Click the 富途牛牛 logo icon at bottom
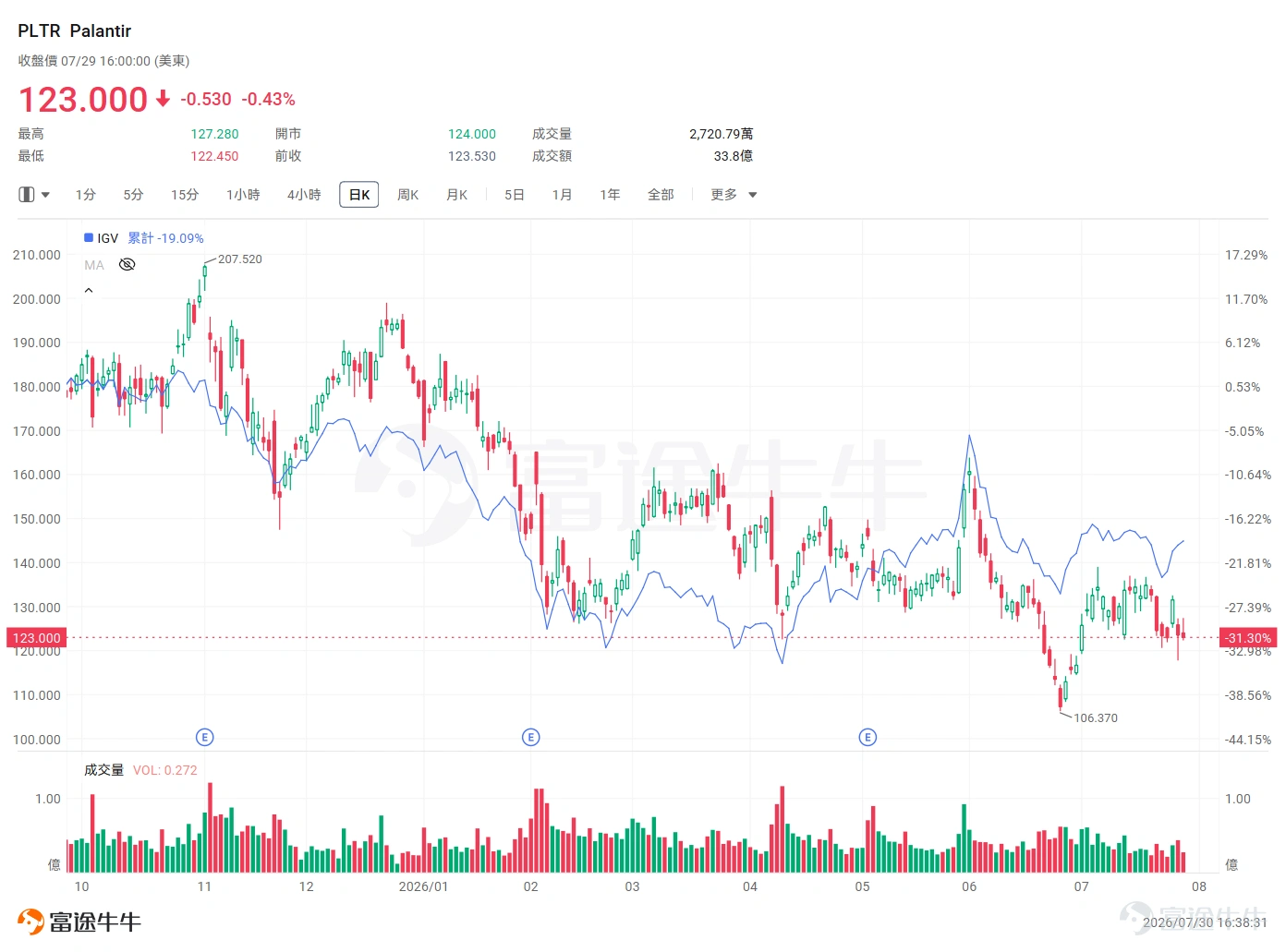Viewport: 1286px width, 952px height. [31, 922]
